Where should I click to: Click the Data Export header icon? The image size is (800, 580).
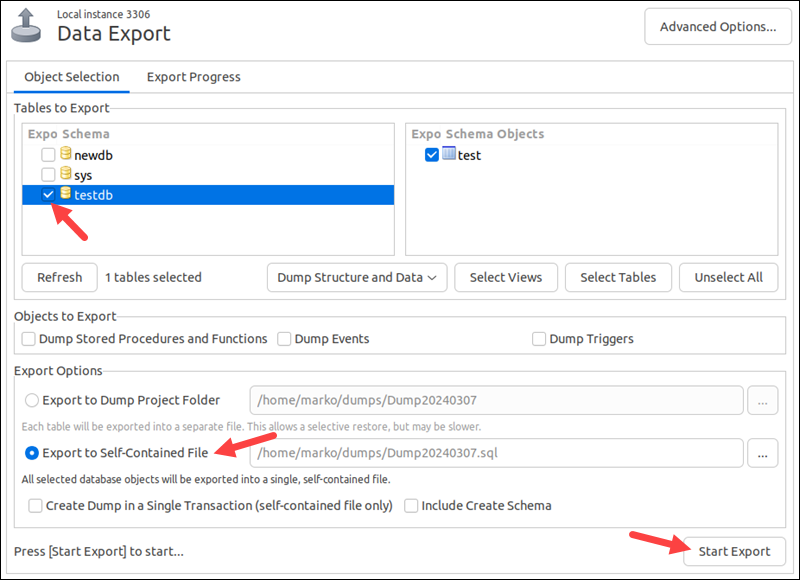[27, 25]
